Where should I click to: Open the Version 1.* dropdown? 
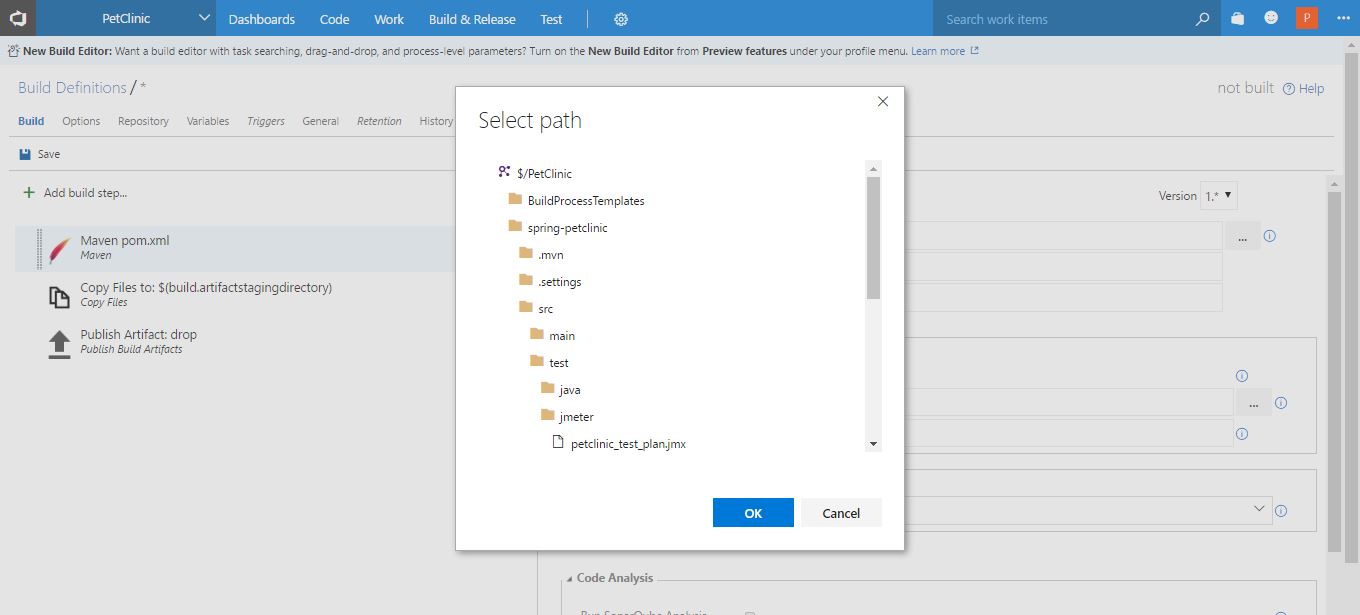(1219, 196)
